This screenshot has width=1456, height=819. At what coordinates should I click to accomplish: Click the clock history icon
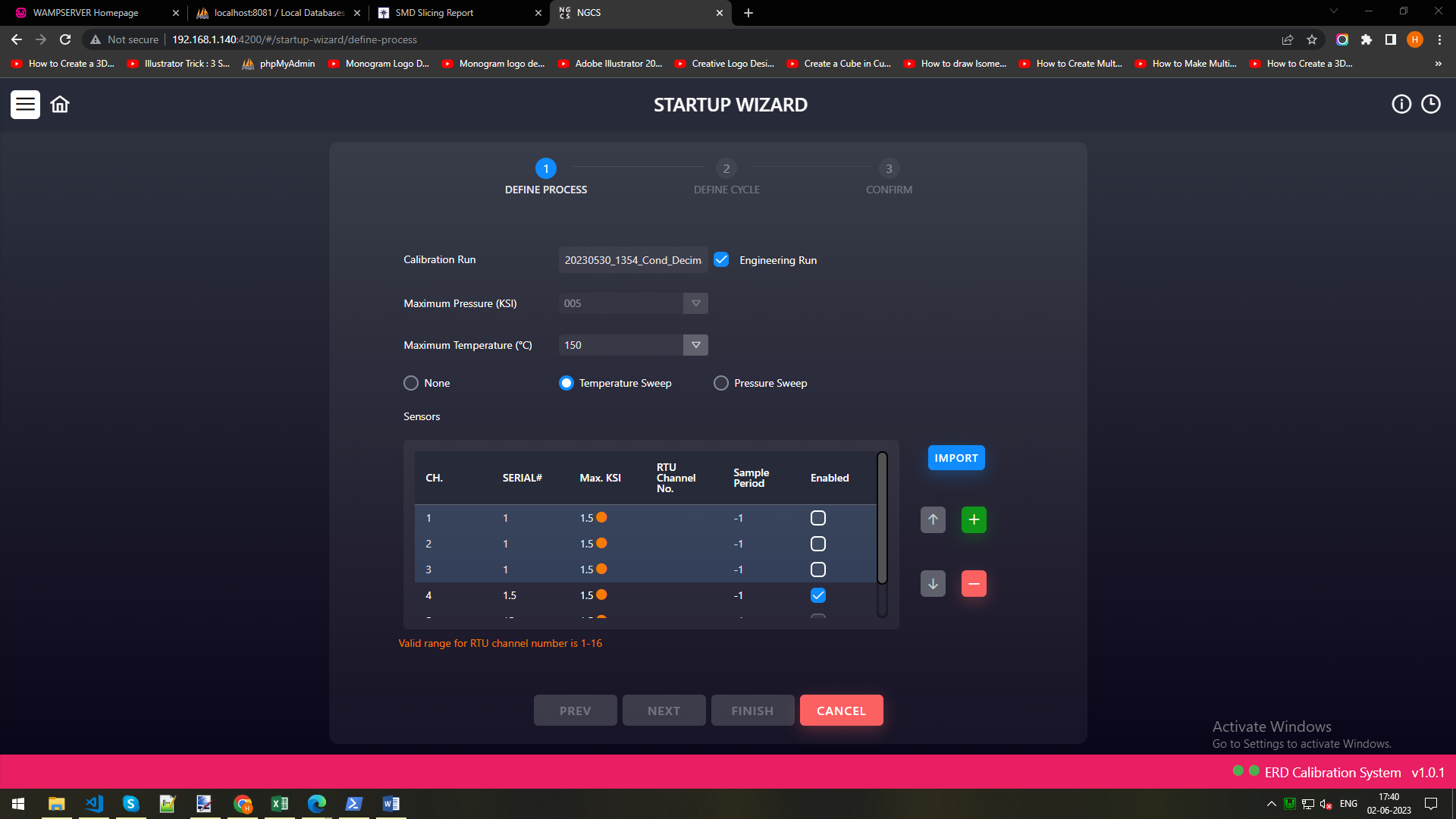(x=1430, y=105)
